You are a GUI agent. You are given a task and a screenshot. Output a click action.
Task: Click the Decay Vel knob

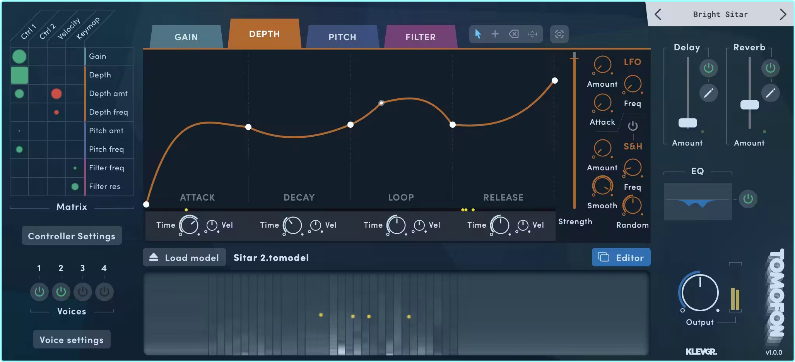tap(316, 225)
